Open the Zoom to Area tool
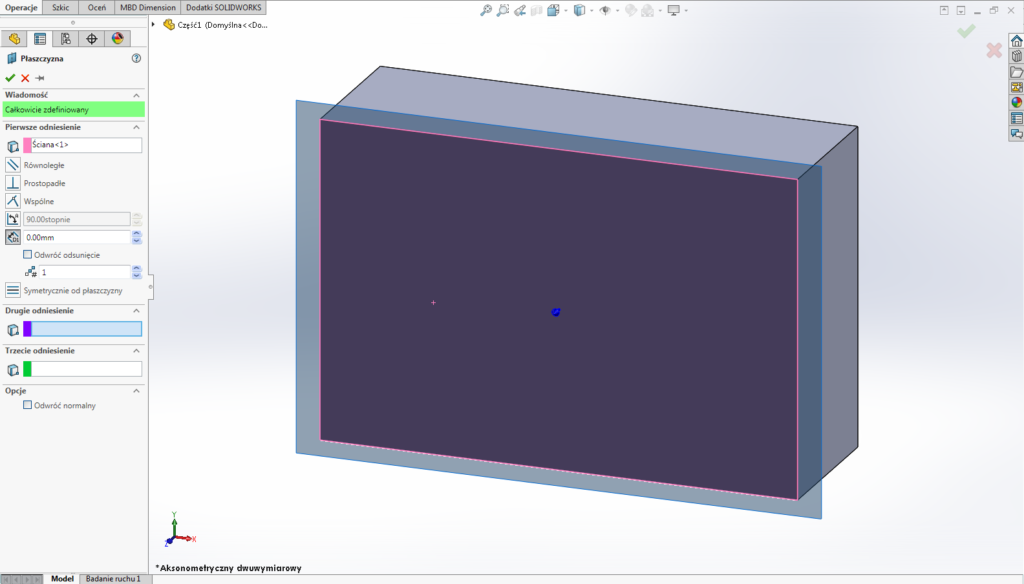The image size is (1024, 584). click(503, 9)
